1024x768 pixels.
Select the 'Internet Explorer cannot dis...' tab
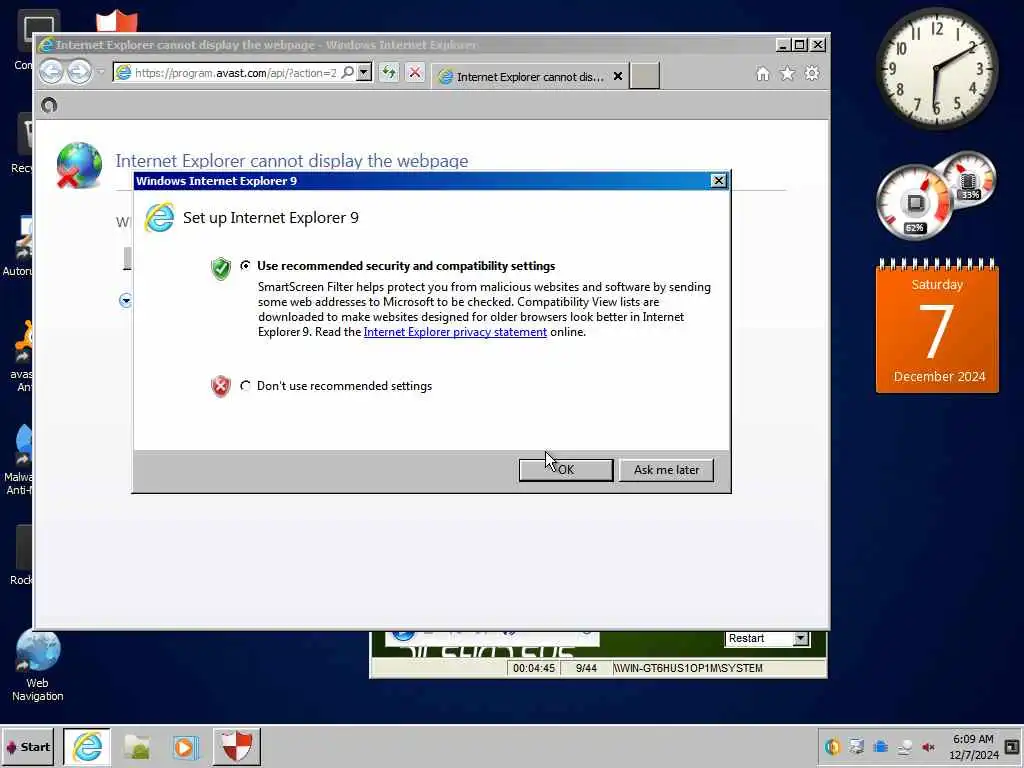click(x=529, y=76)
